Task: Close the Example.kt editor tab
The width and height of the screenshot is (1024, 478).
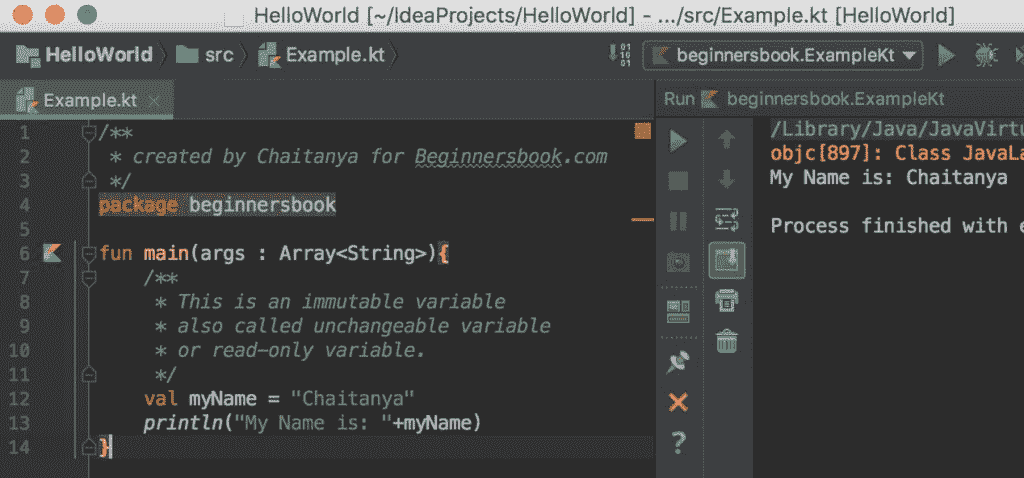Action: point(154,101)
